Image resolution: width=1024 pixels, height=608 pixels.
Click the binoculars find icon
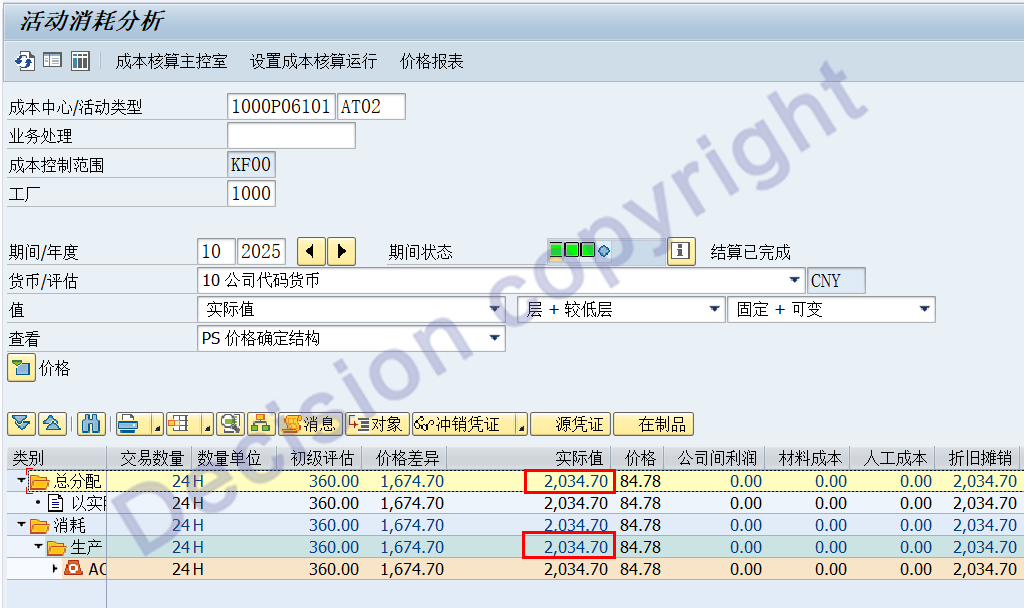90,424
